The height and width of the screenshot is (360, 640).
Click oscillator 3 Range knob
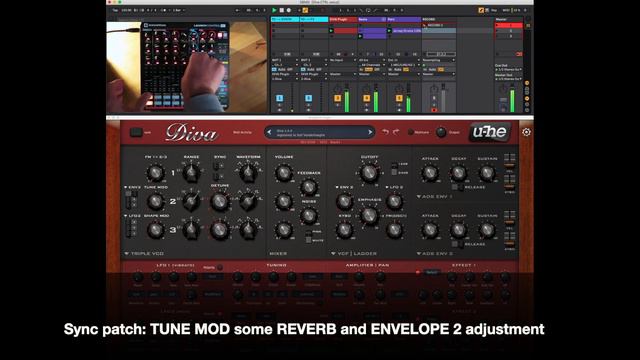tap(191, 230)
